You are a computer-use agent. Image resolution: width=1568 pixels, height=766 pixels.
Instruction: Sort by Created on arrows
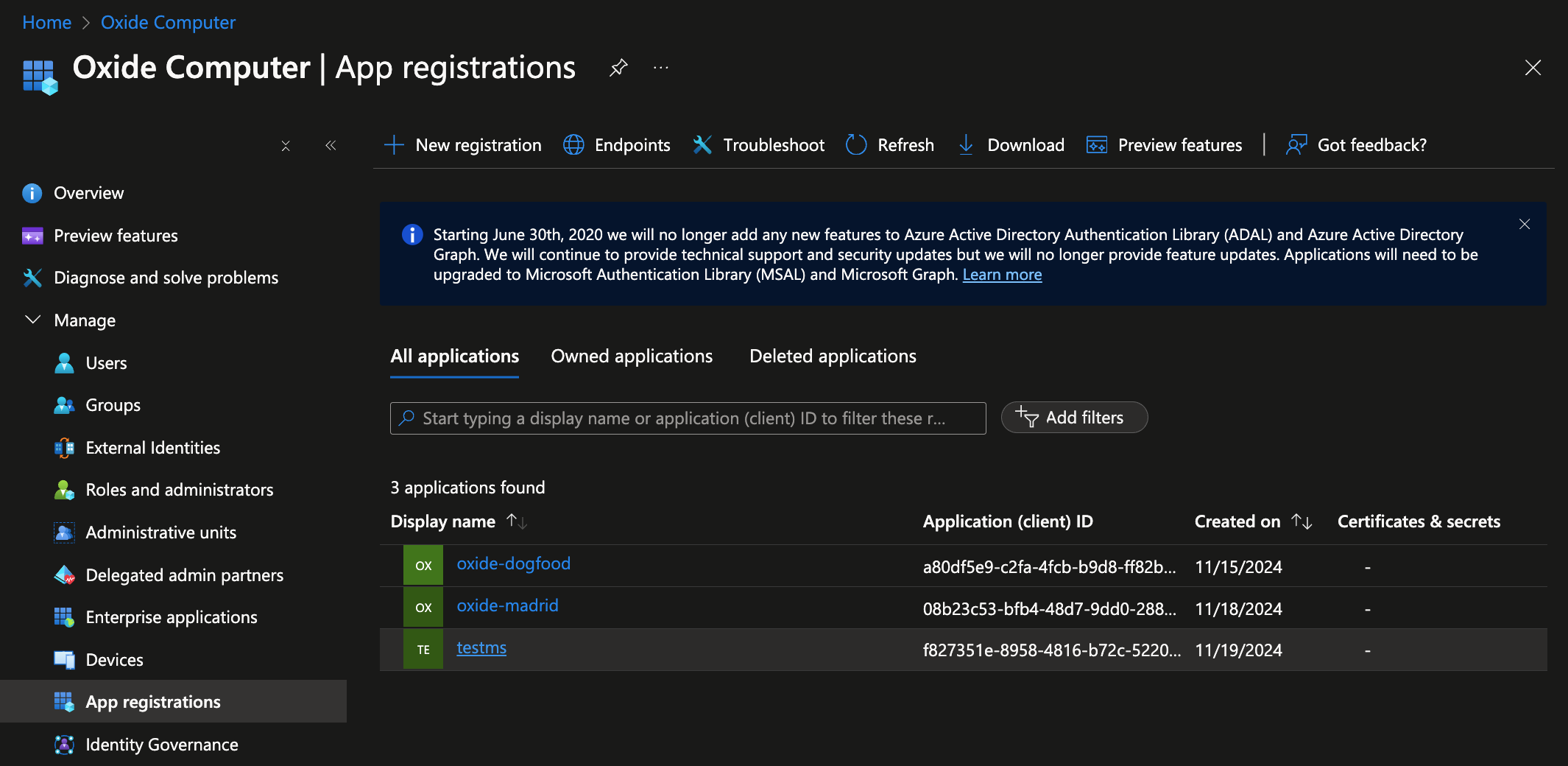tap(1302, 521)
